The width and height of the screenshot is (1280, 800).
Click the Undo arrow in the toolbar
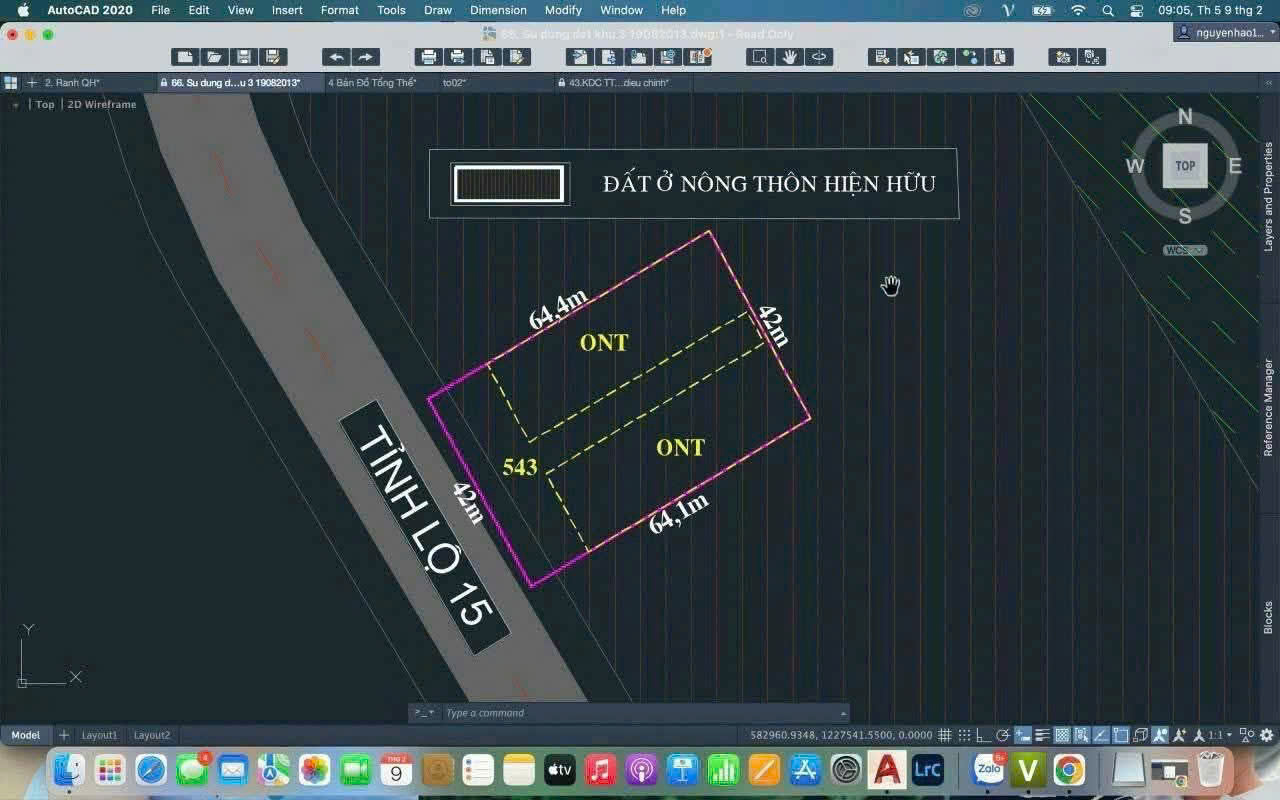[337, 57]
